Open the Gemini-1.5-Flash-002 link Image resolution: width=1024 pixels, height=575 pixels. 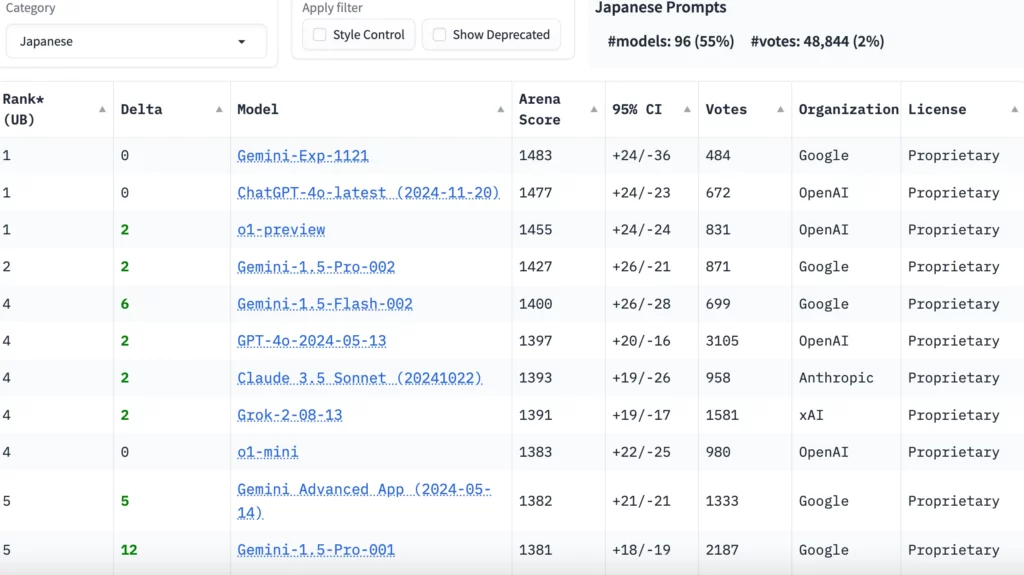pyautogui.click(x=325, y=304)
